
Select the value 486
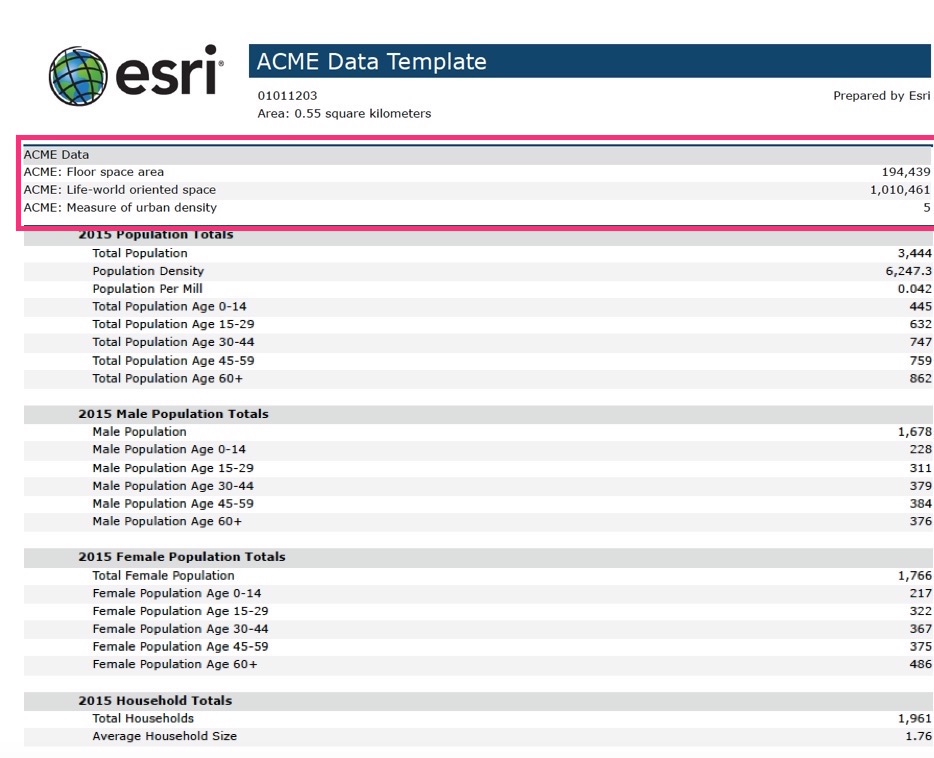tap(920, 665)
